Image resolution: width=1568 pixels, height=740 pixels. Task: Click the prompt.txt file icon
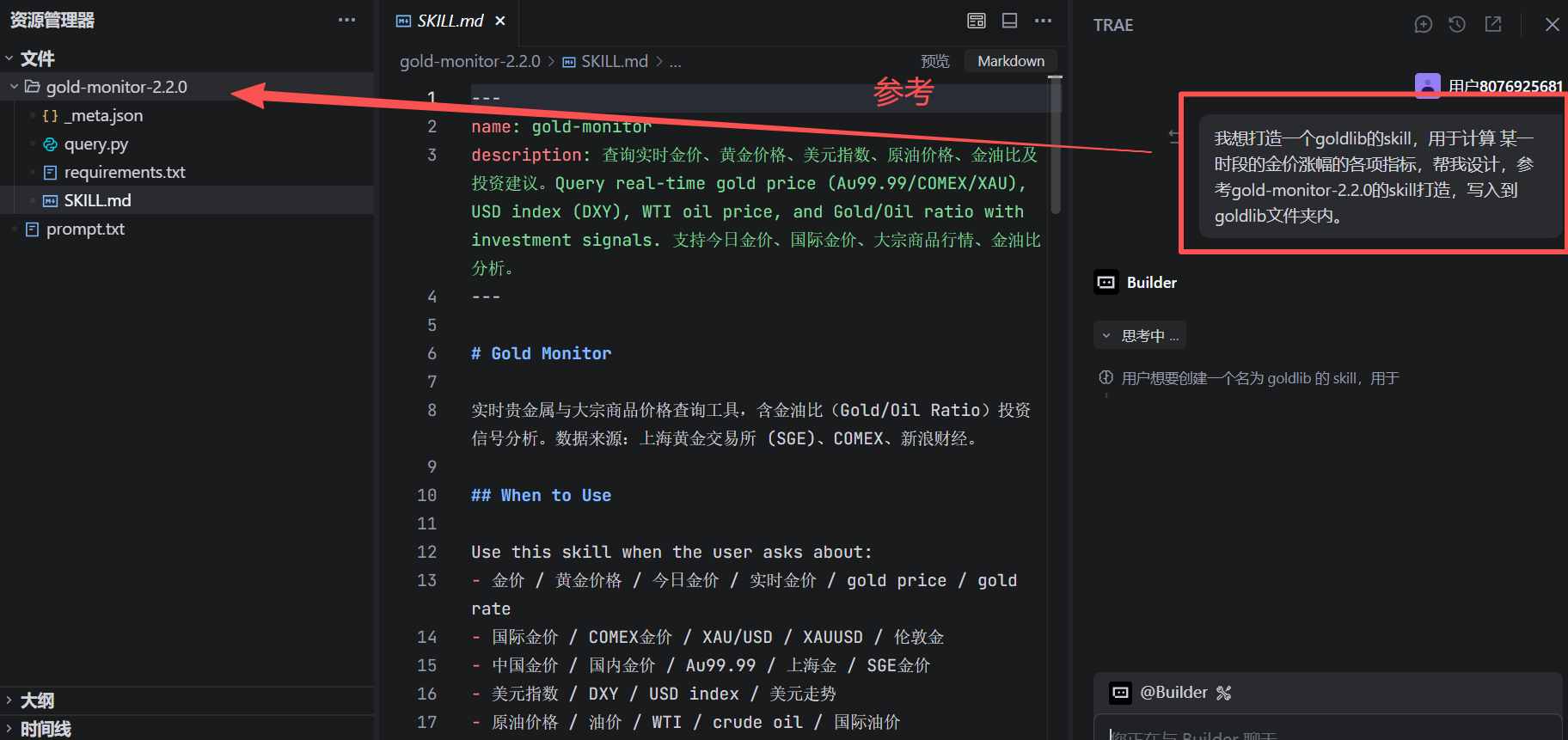click(32, 229)
